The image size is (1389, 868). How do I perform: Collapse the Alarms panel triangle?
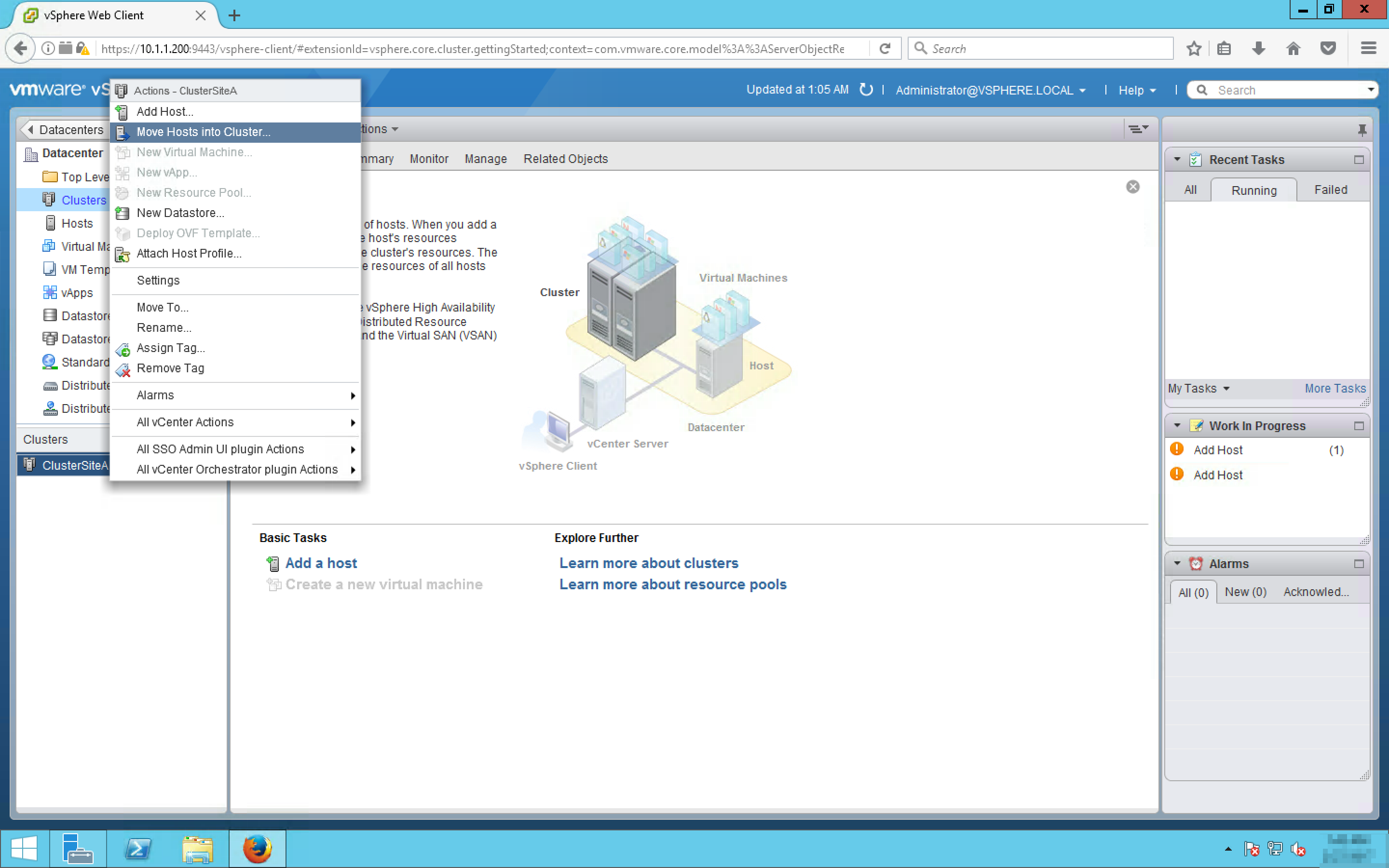tap(1177, 564)
